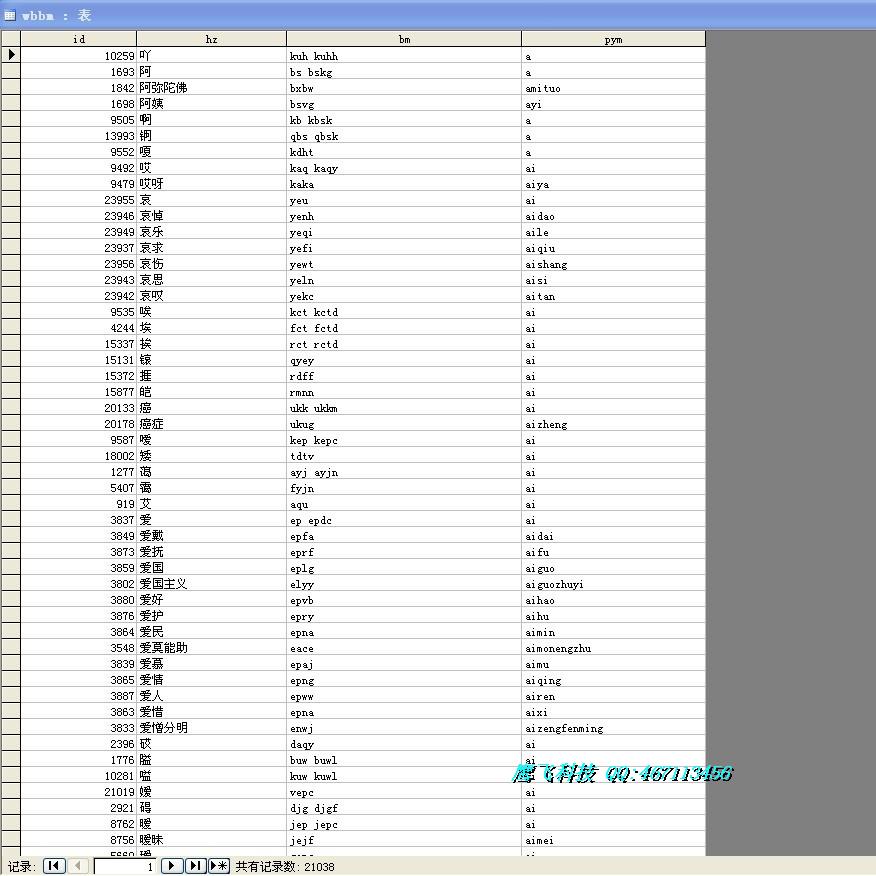Select the id column header
Viewport: 876px width, 876px height.
pos(79,39)
